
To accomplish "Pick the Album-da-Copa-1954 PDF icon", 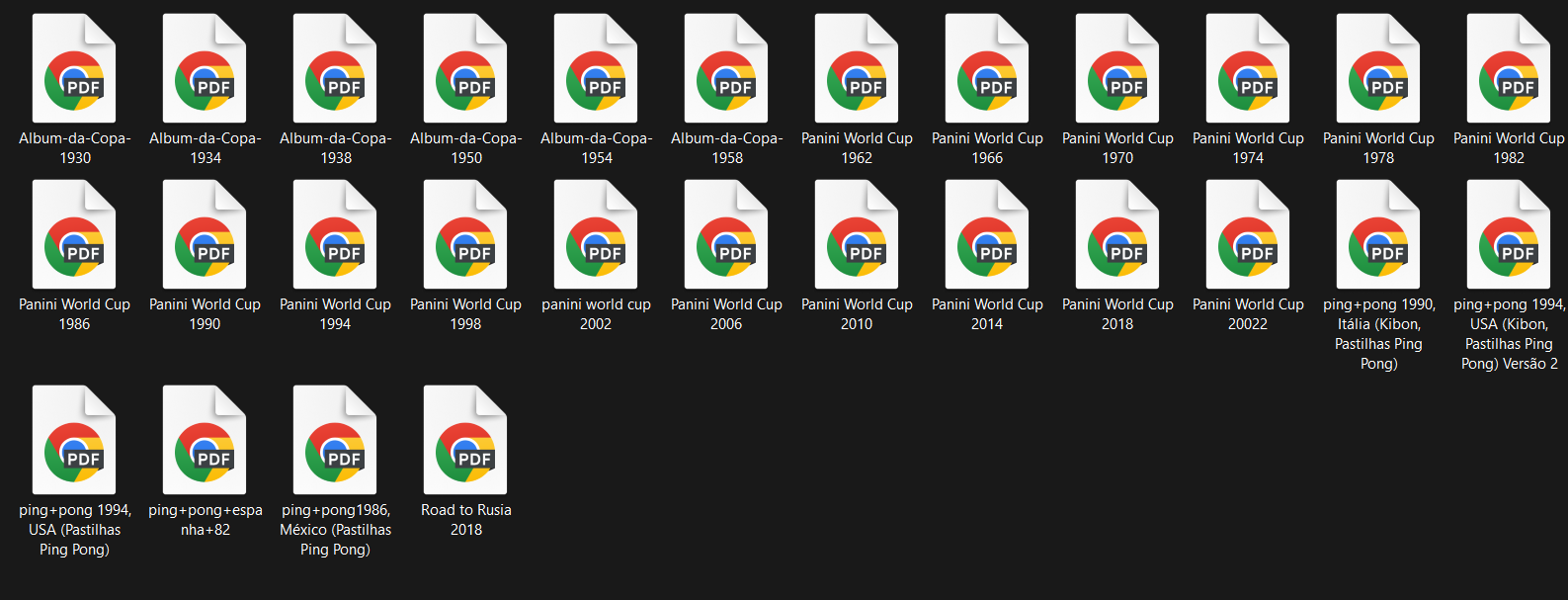I will coord(596,68).
